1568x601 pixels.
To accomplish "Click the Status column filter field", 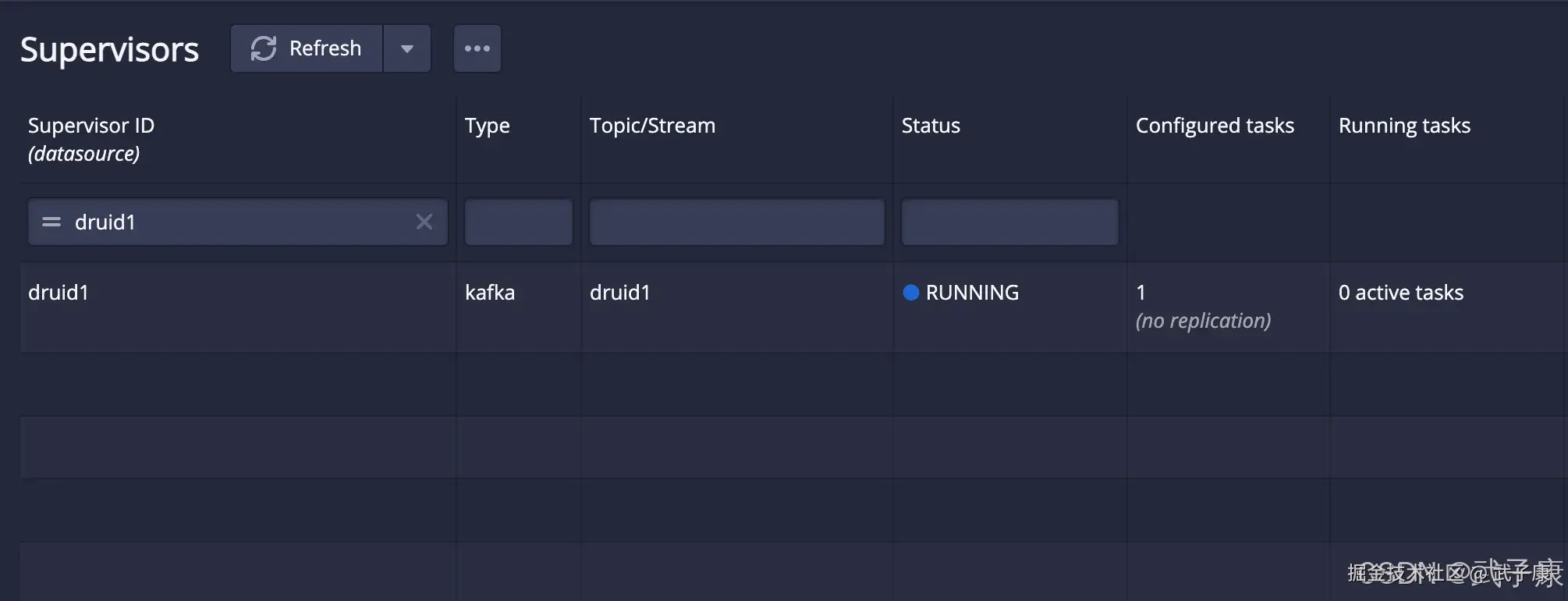I will pos(1009,222).
